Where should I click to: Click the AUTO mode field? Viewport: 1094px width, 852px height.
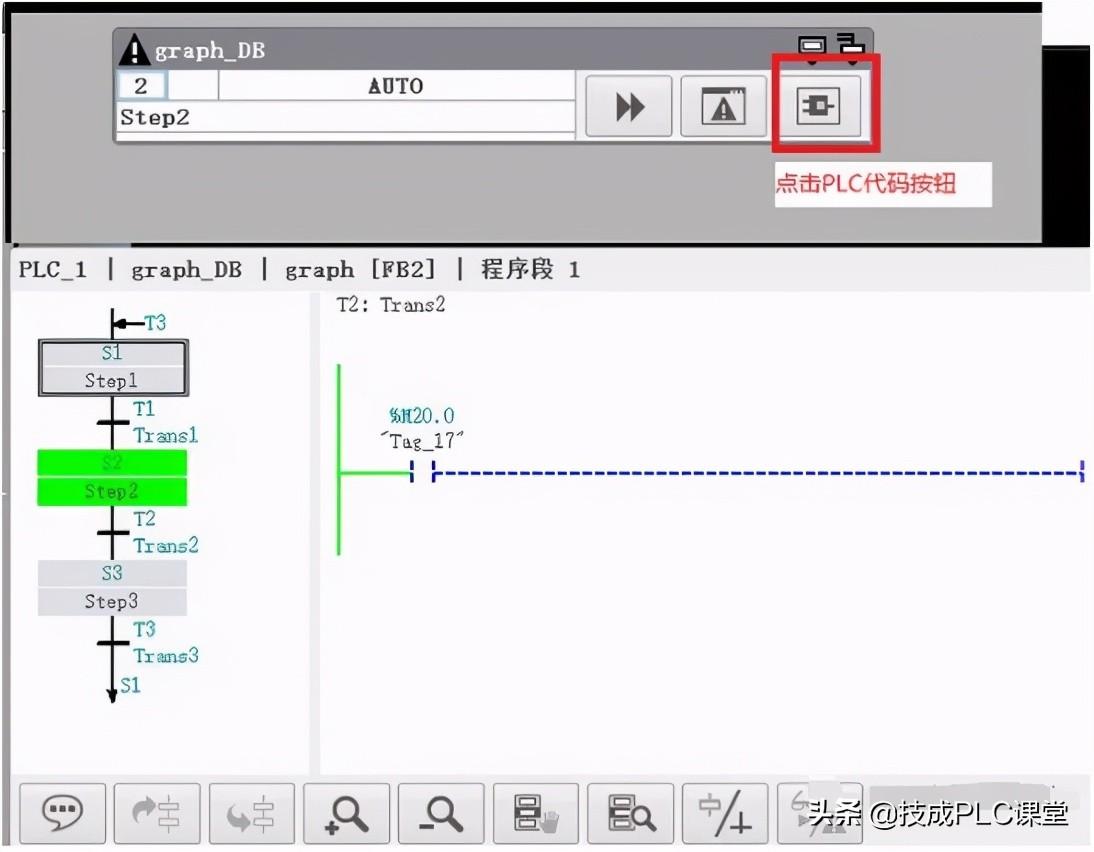tap(396, 87)
